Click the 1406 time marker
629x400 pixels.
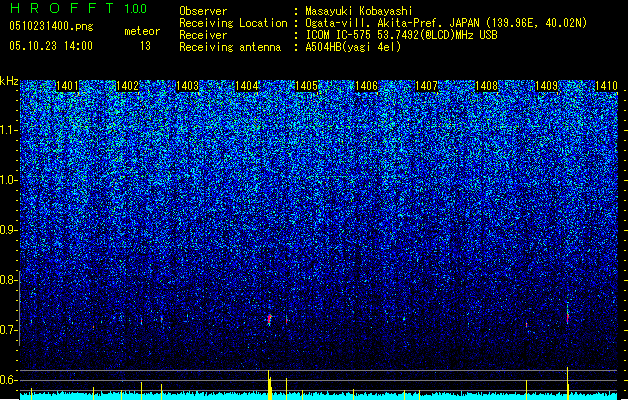pos(366,86)
